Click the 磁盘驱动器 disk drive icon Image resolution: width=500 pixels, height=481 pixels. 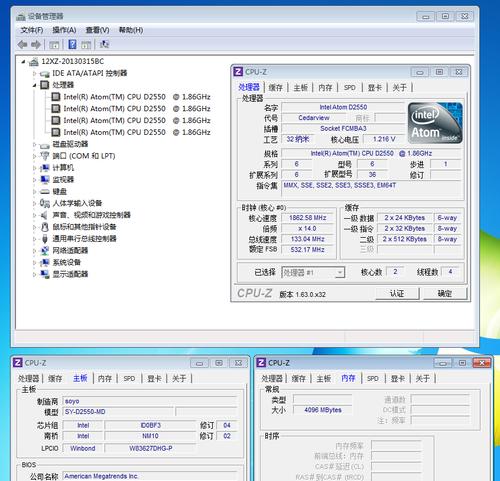45,145
